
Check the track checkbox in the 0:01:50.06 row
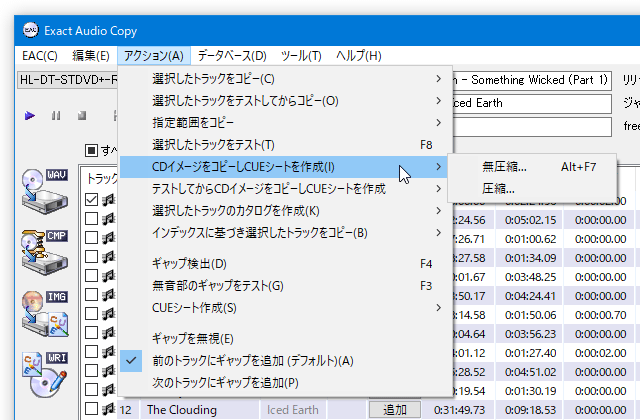click(x=91, y=313)
